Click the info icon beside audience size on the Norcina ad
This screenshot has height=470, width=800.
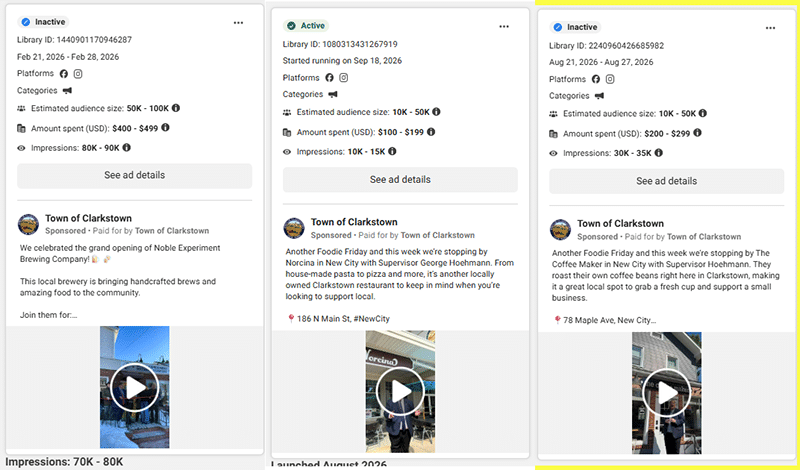pyautogui.click(x=436, y=112)
